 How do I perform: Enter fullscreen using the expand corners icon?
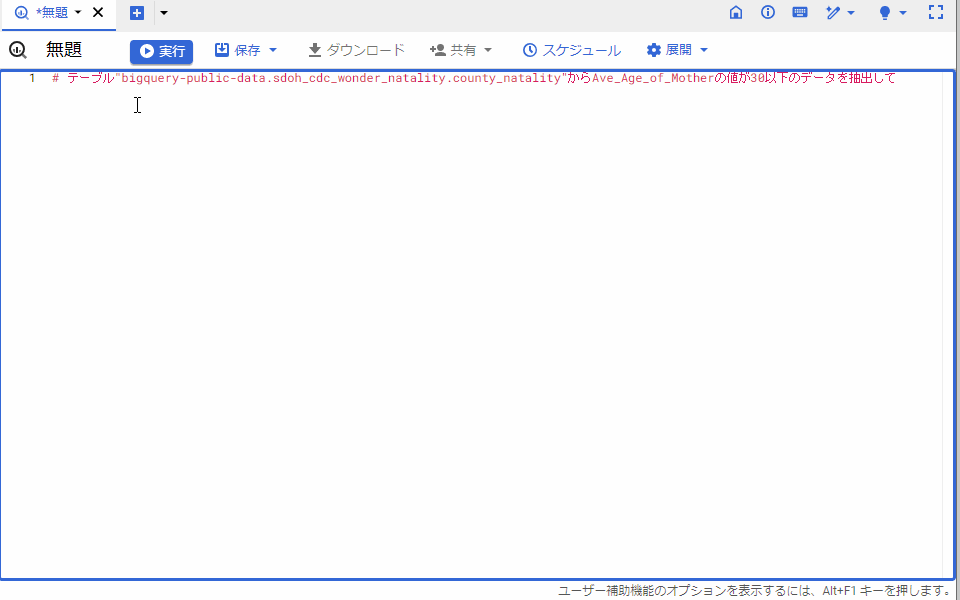936,13
